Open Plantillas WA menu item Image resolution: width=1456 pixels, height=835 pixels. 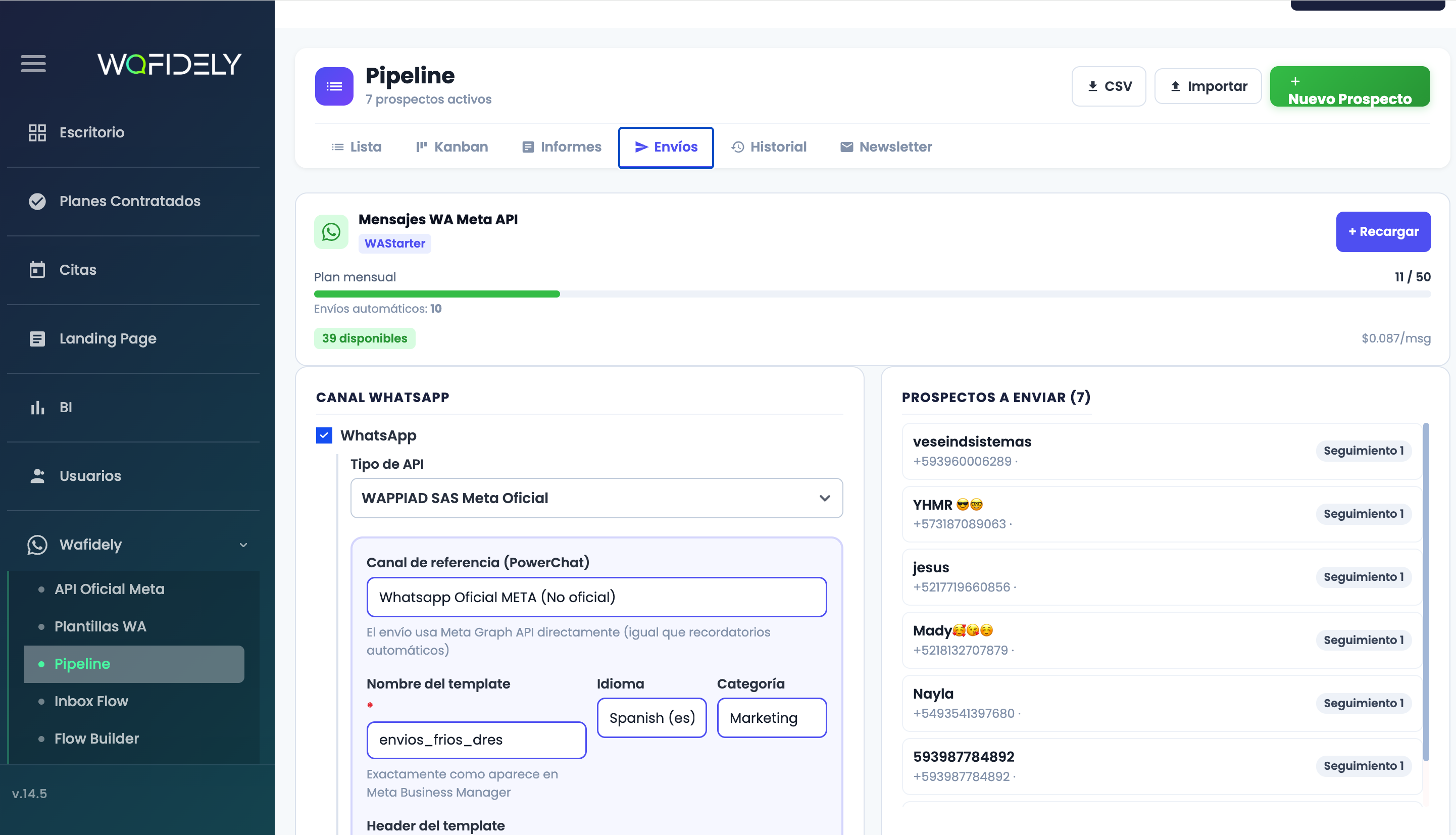click(99, 626)
